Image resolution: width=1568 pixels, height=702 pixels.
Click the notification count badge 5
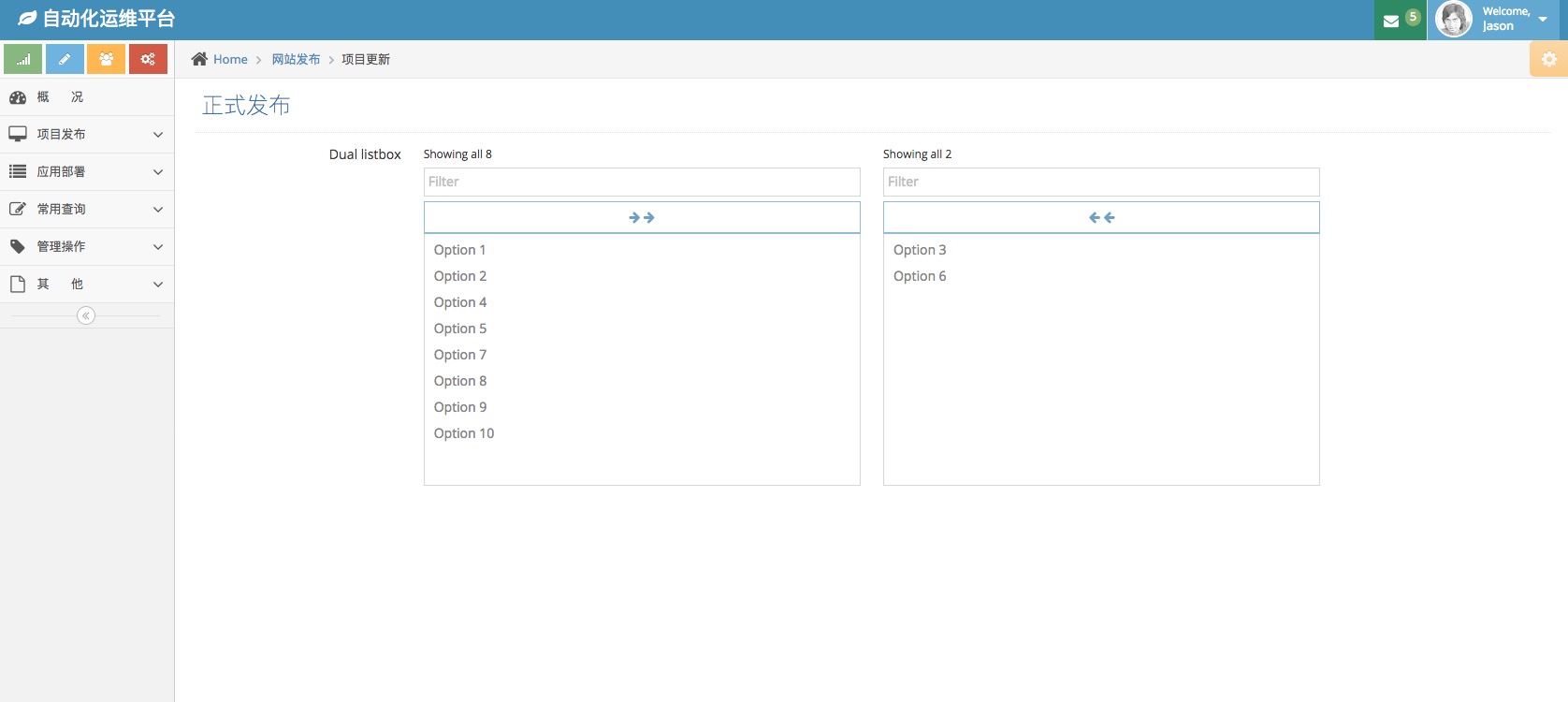point(1413,17)
